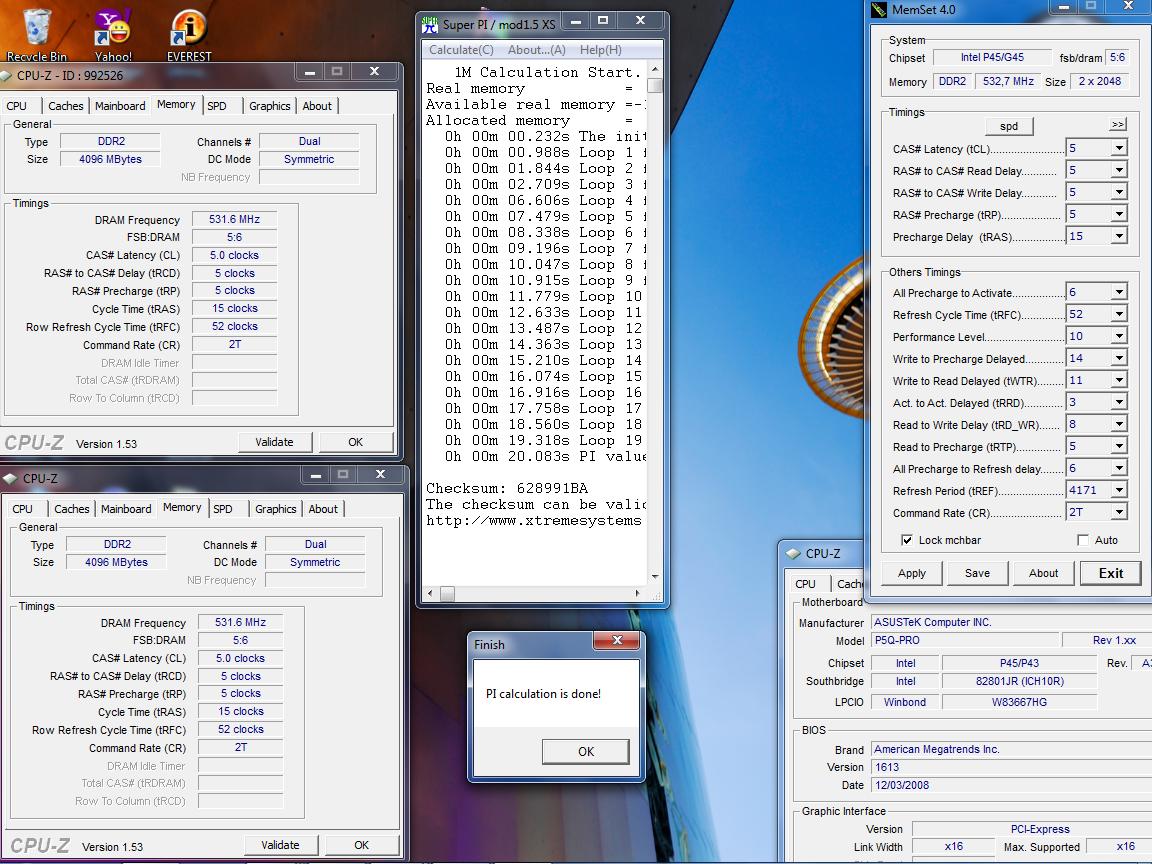Click the Exit button in MemSet

tap(1111, 573)
